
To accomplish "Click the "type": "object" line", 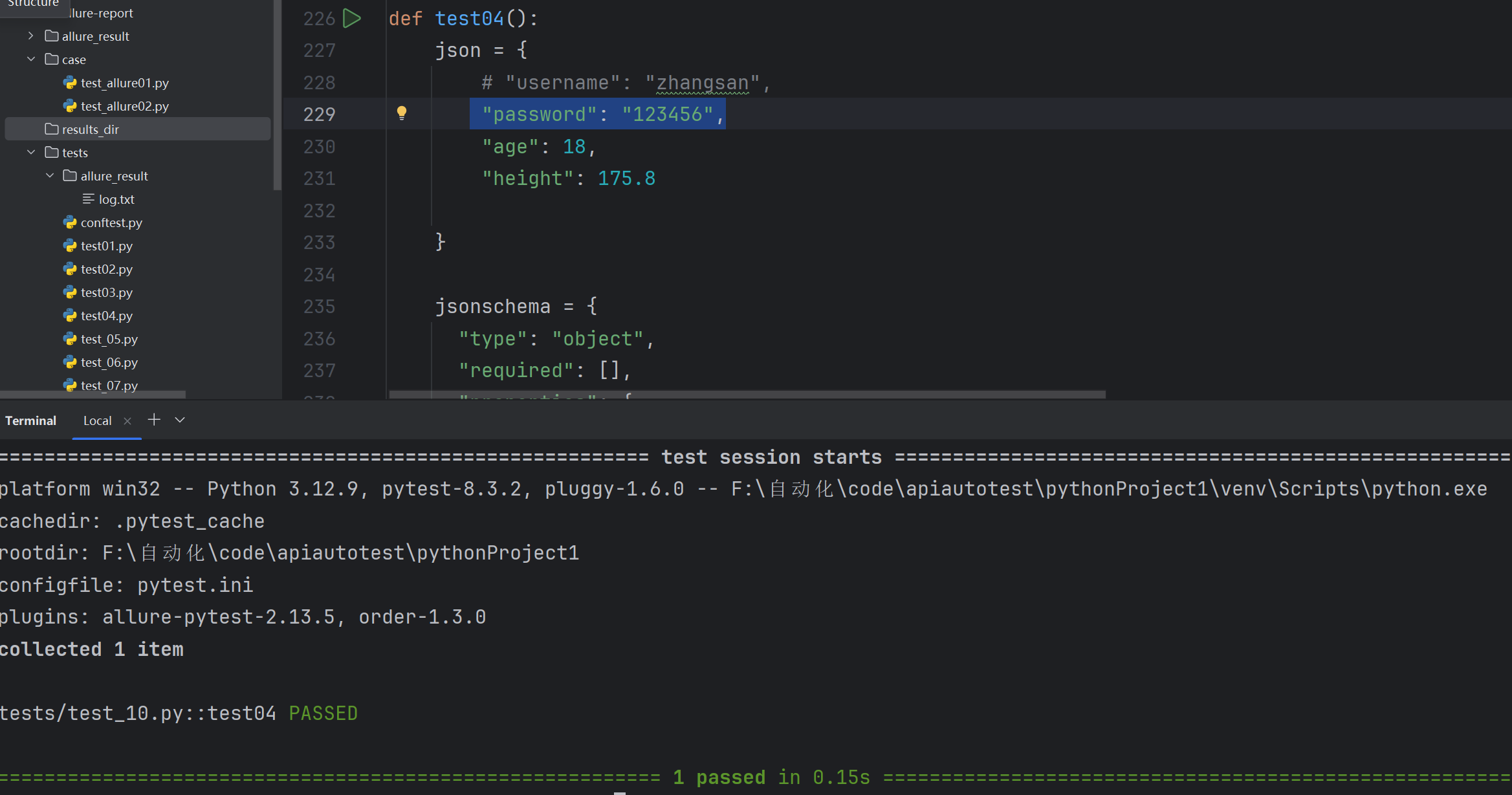I will tap(557, 338).
